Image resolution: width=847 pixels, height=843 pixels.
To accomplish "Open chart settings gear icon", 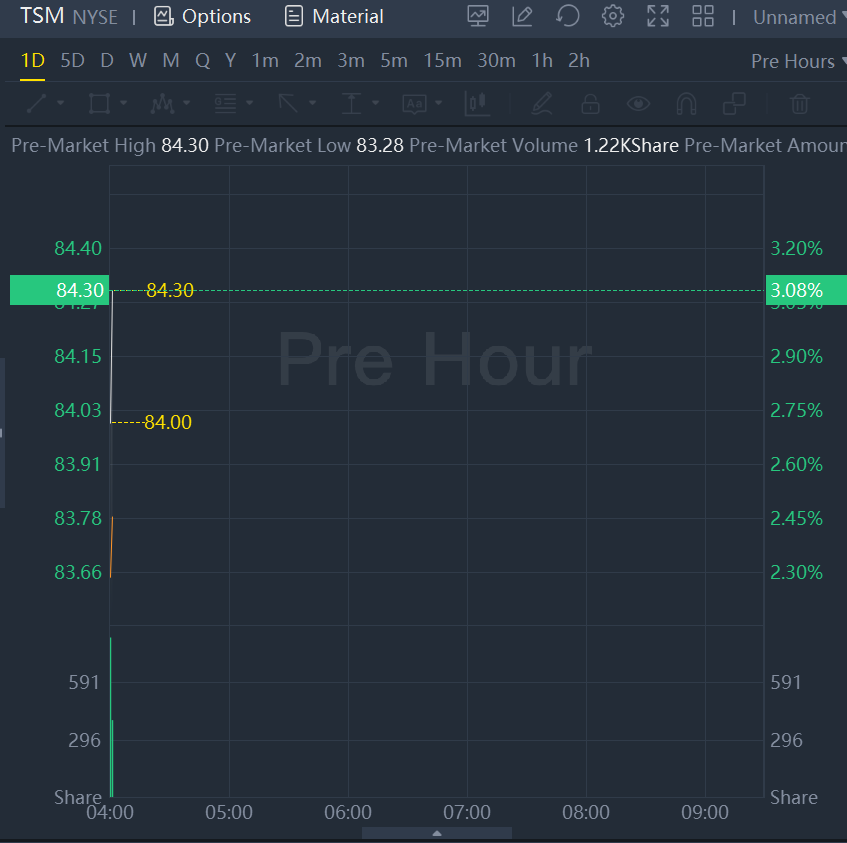I will pyautogui.click(x=613, y=16).
